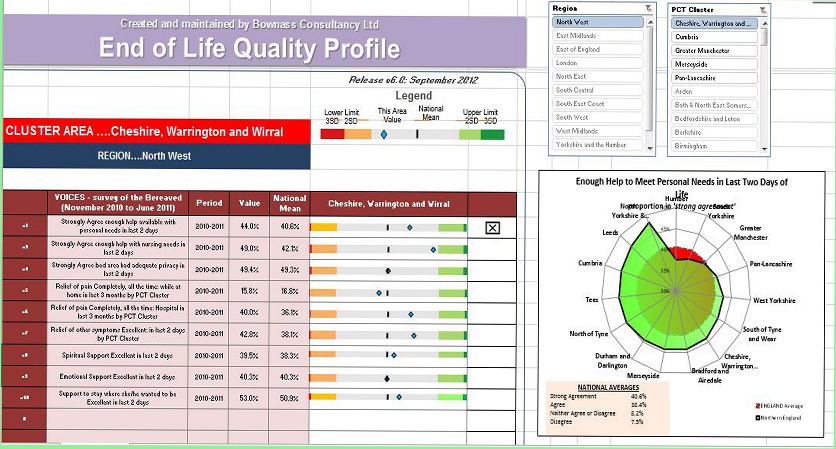Click the blue diamond marker in legend
836x449 pixels.
point(384,134)
